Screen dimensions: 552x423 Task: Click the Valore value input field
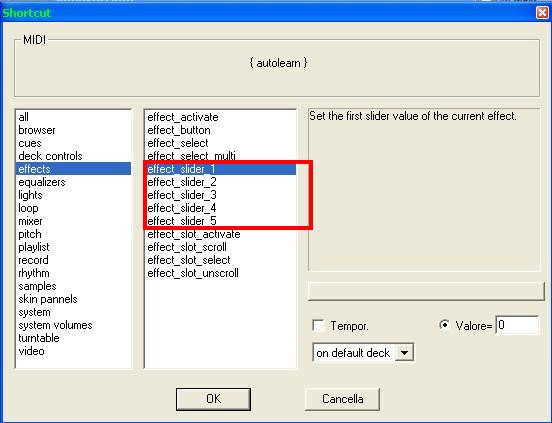coord(517,325)
